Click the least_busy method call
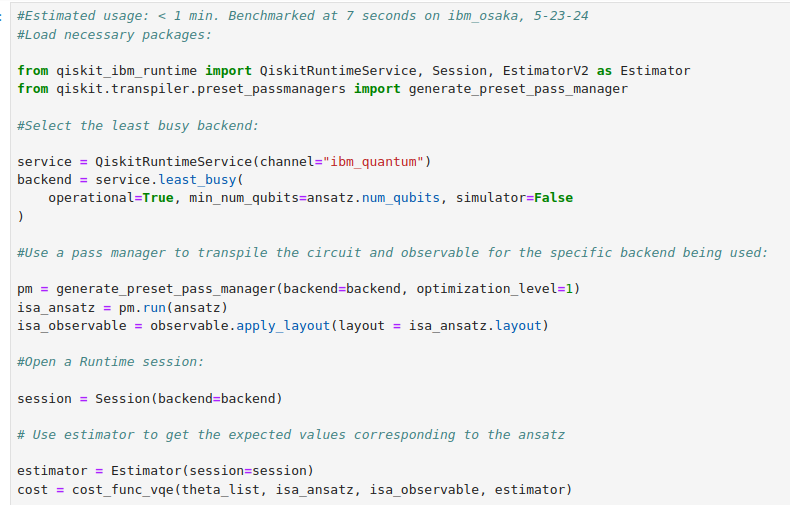Viewport: 790px width, 505px height. tap(197, 180)
